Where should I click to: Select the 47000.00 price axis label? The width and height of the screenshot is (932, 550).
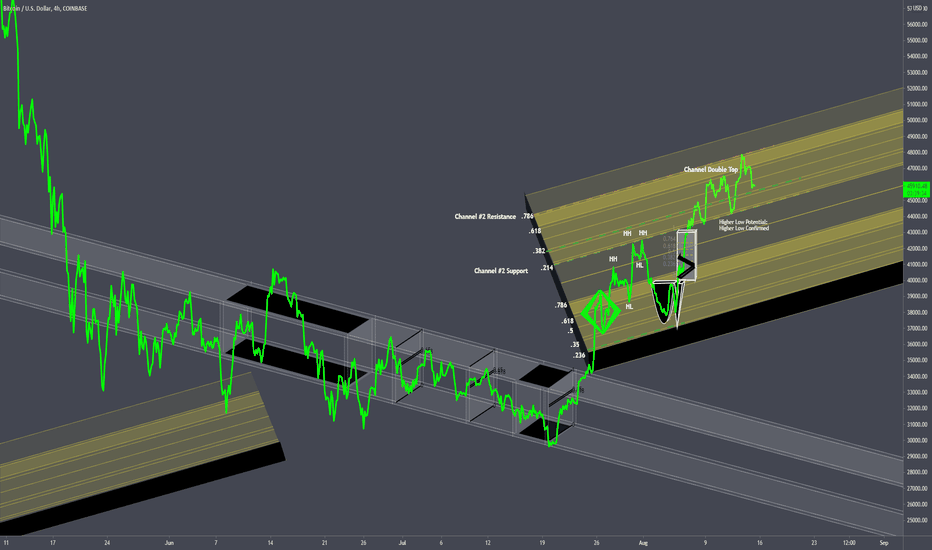pyautogui.click(x=918, y=169)
